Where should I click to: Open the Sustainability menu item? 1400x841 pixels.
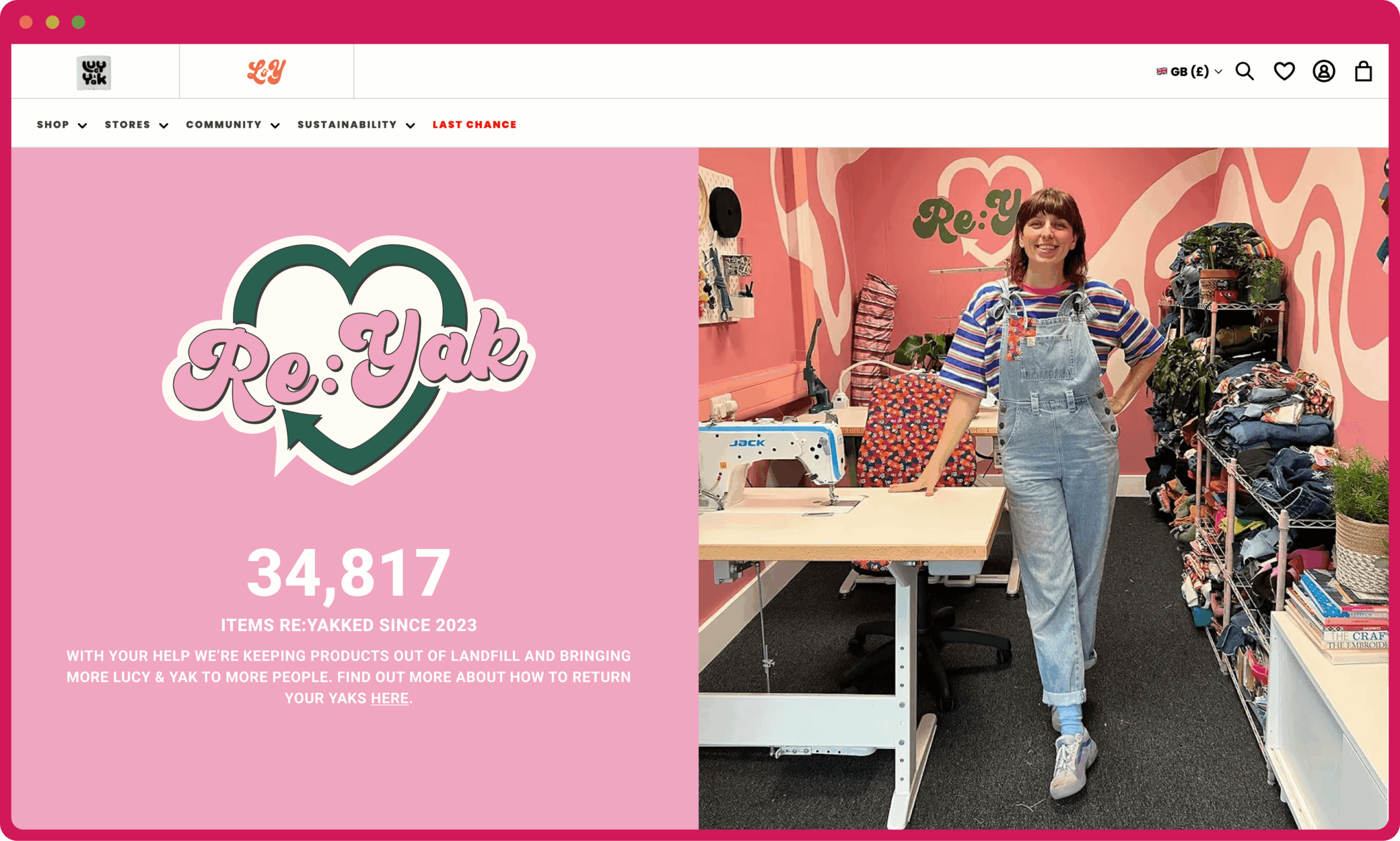(x=347, y=125)
